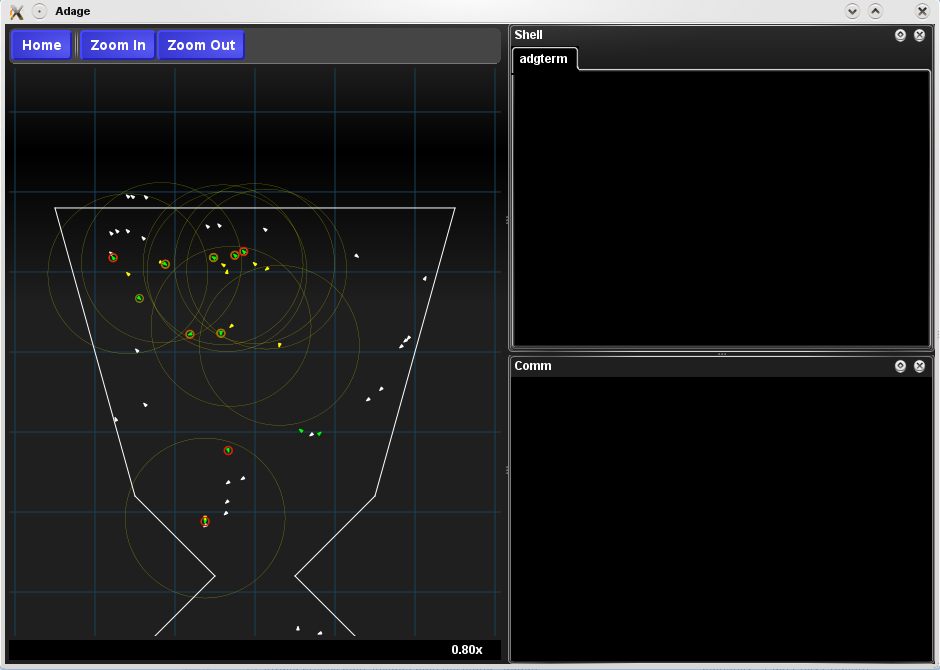Grab the splitter handle between Shell and Comm
This screenshot has width=940, height=670.
pos(721,353)
